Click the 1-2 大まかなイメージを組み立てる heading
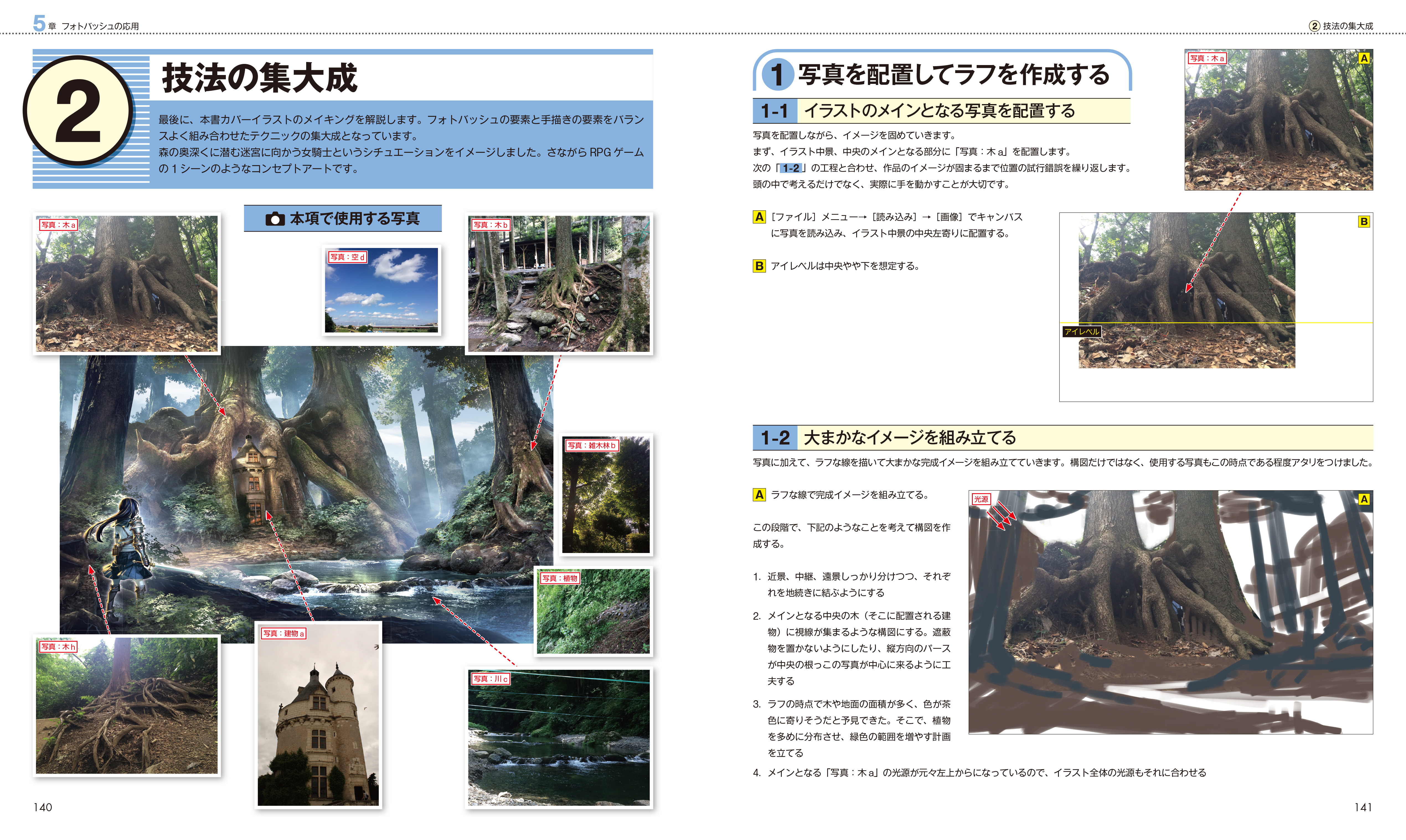1406x840 pixels. [x=910, y=438]
